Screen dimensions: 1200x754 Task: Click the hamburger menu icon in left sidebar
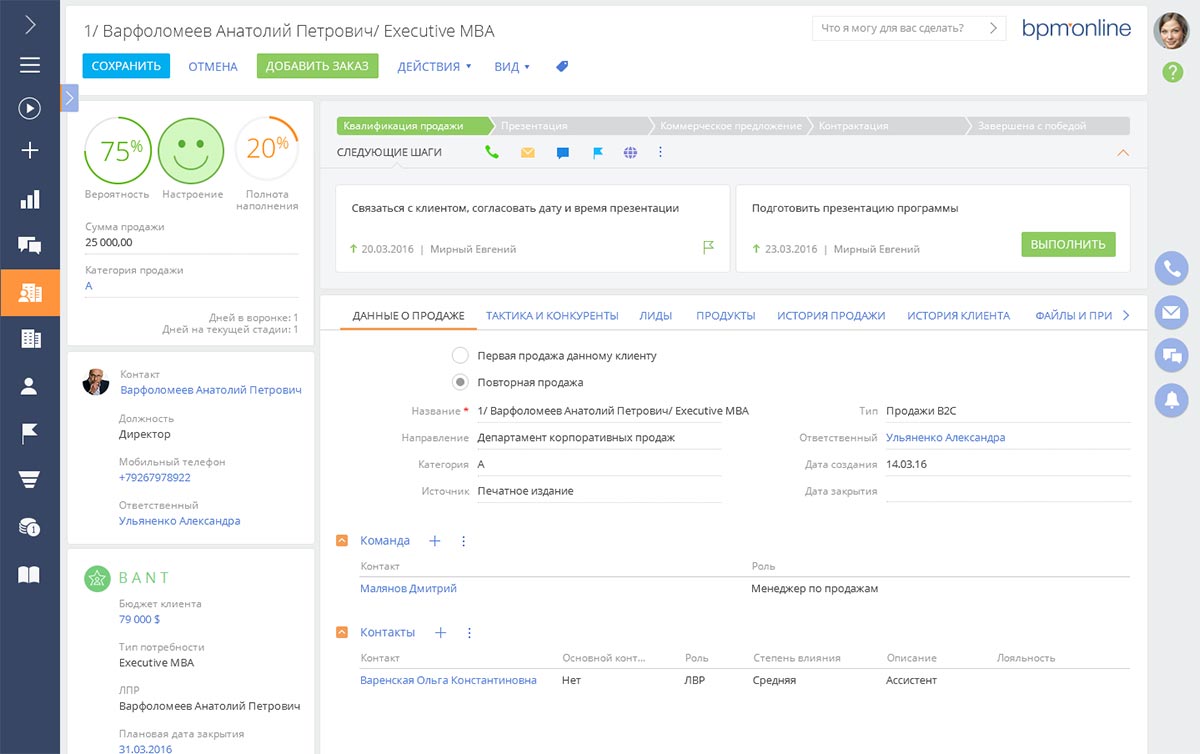[30, 65]
